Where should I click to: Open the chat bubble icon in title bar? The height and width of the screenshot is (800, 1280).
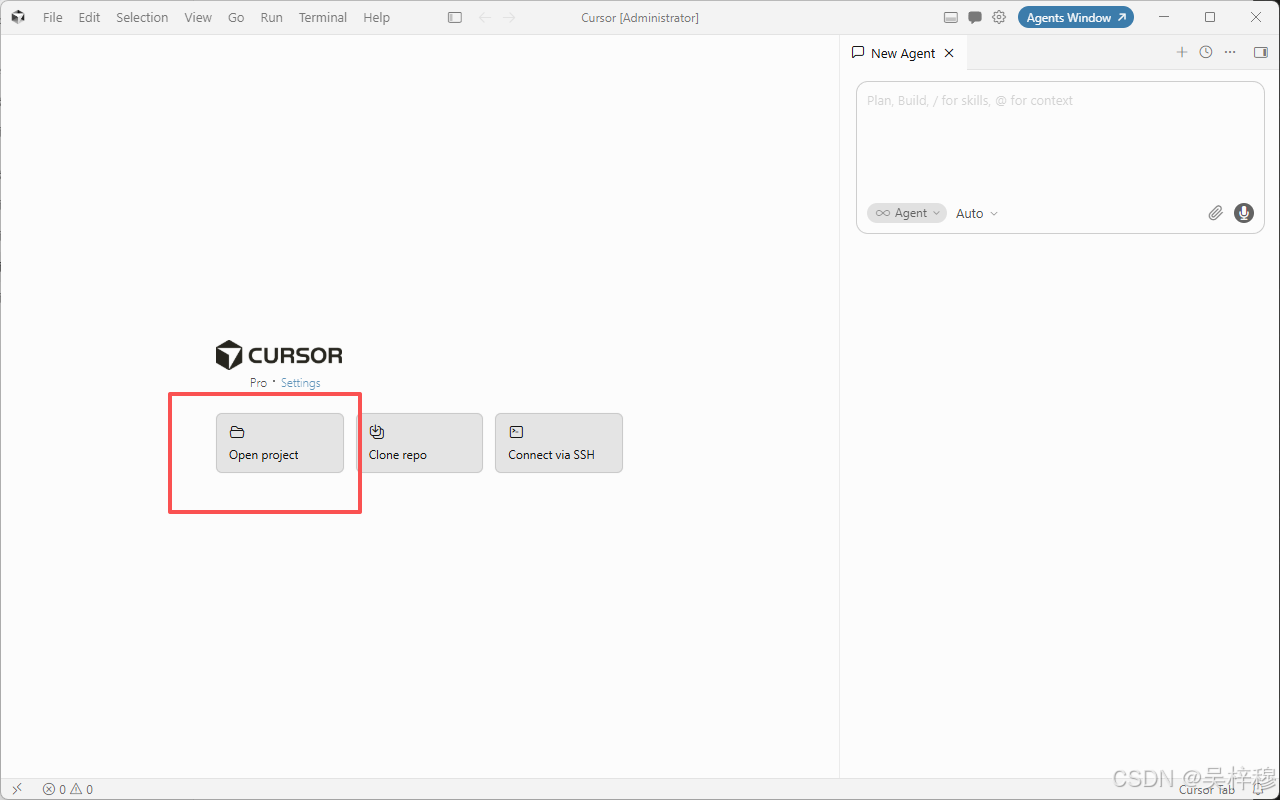tap(975, 18)
